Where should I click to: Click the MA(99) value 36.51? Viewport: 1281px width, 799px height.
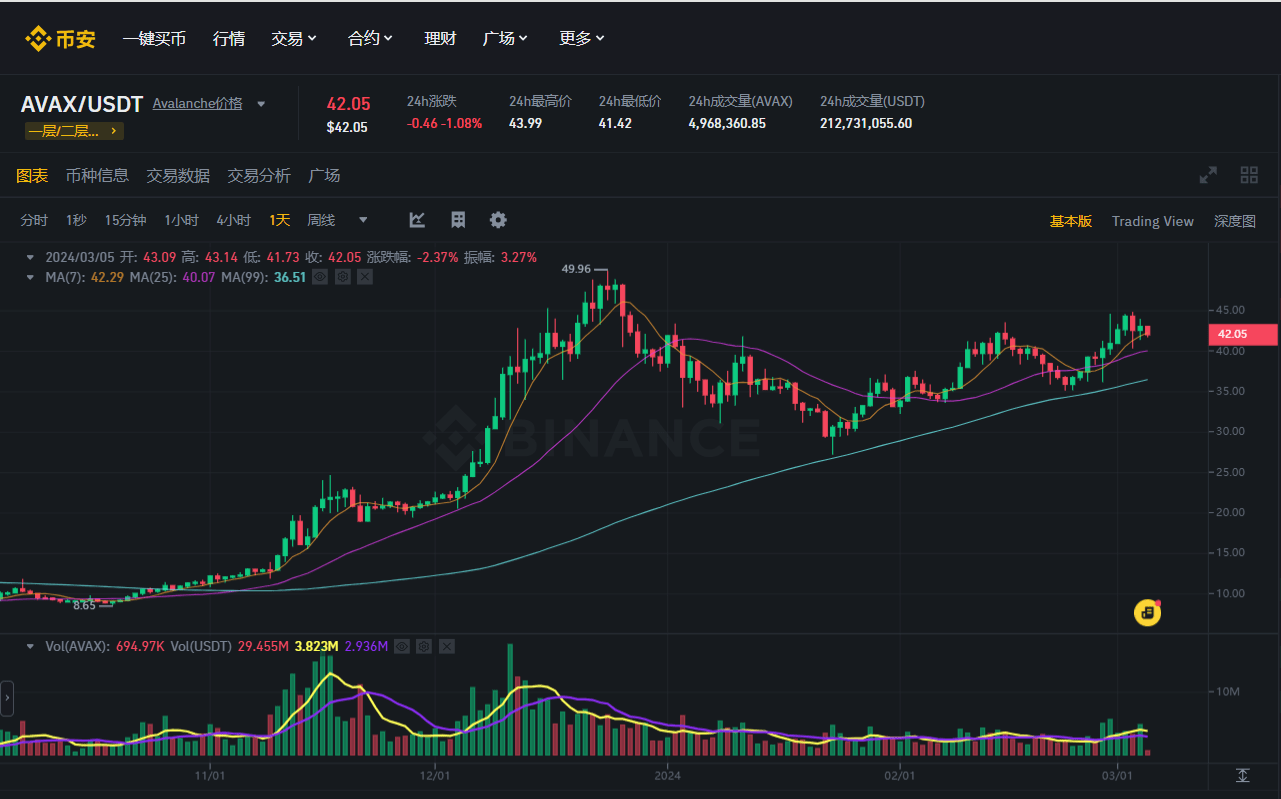(x=290, y=277)
